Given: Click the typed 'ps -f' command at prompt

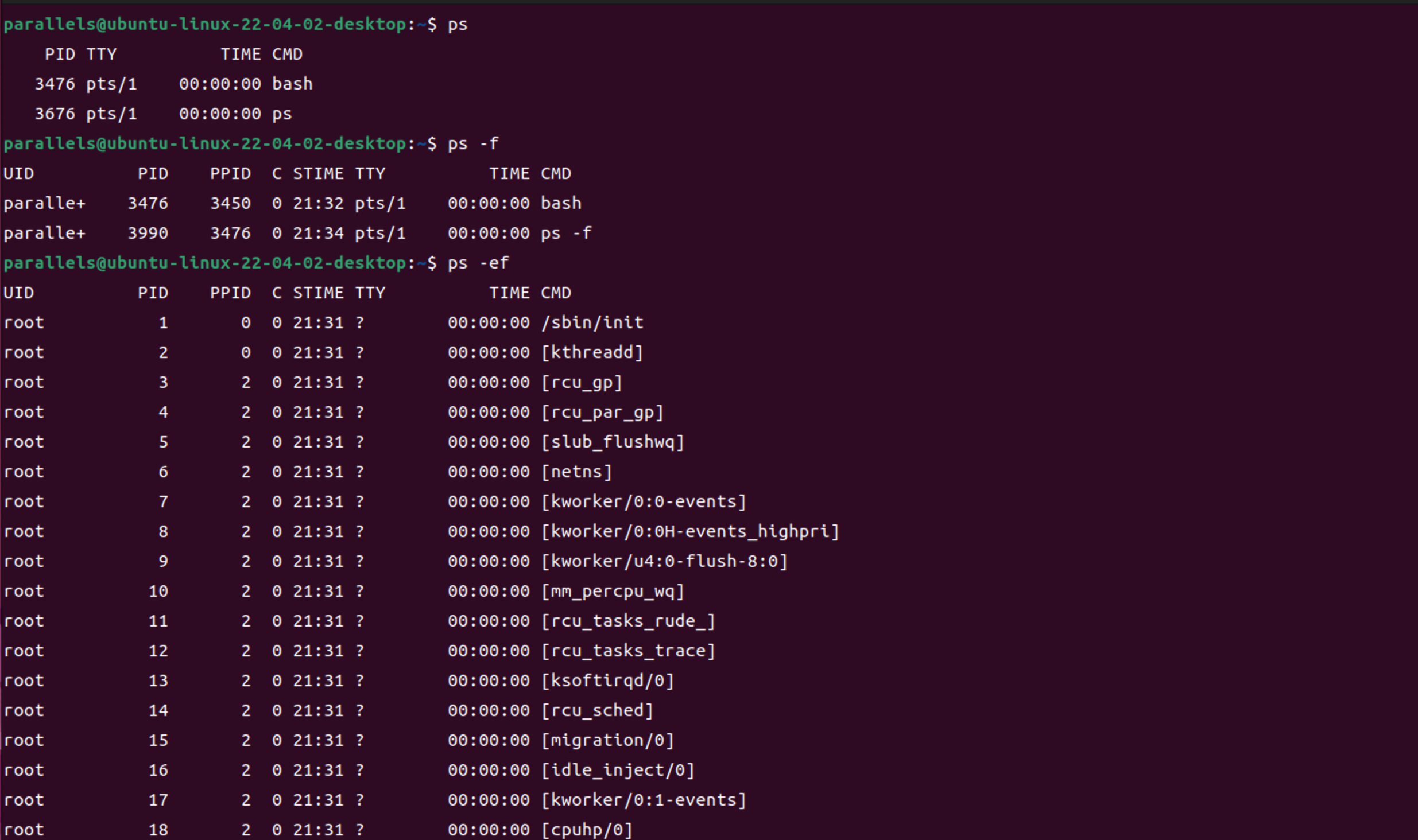Looking at the screenshot, I should pyautogui.click(x=472, y=143).
